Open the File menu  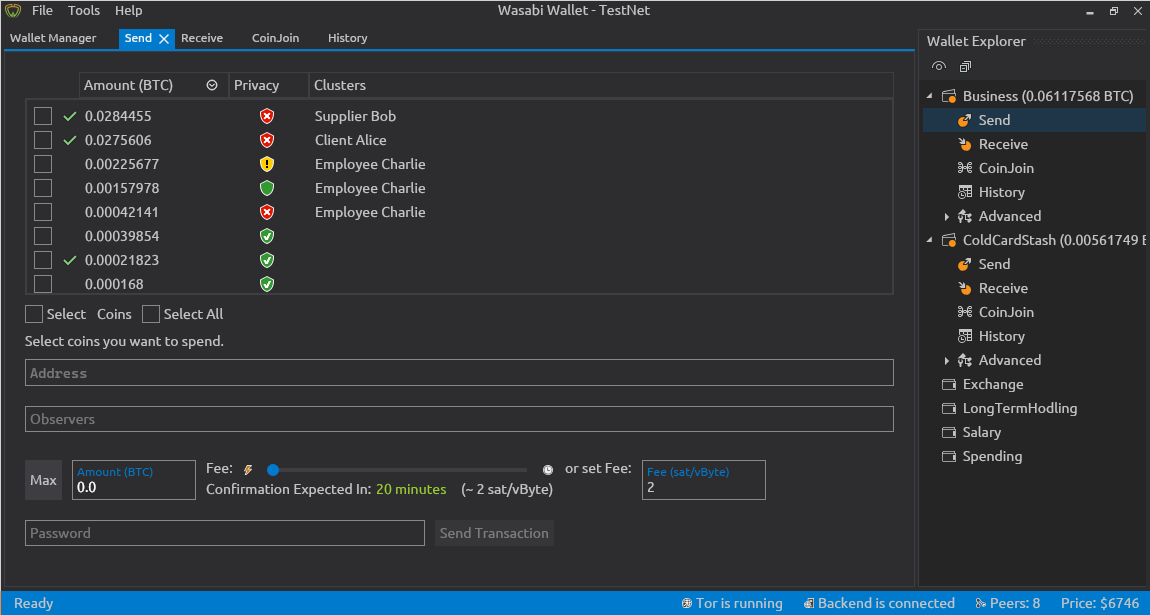point(43,10)
